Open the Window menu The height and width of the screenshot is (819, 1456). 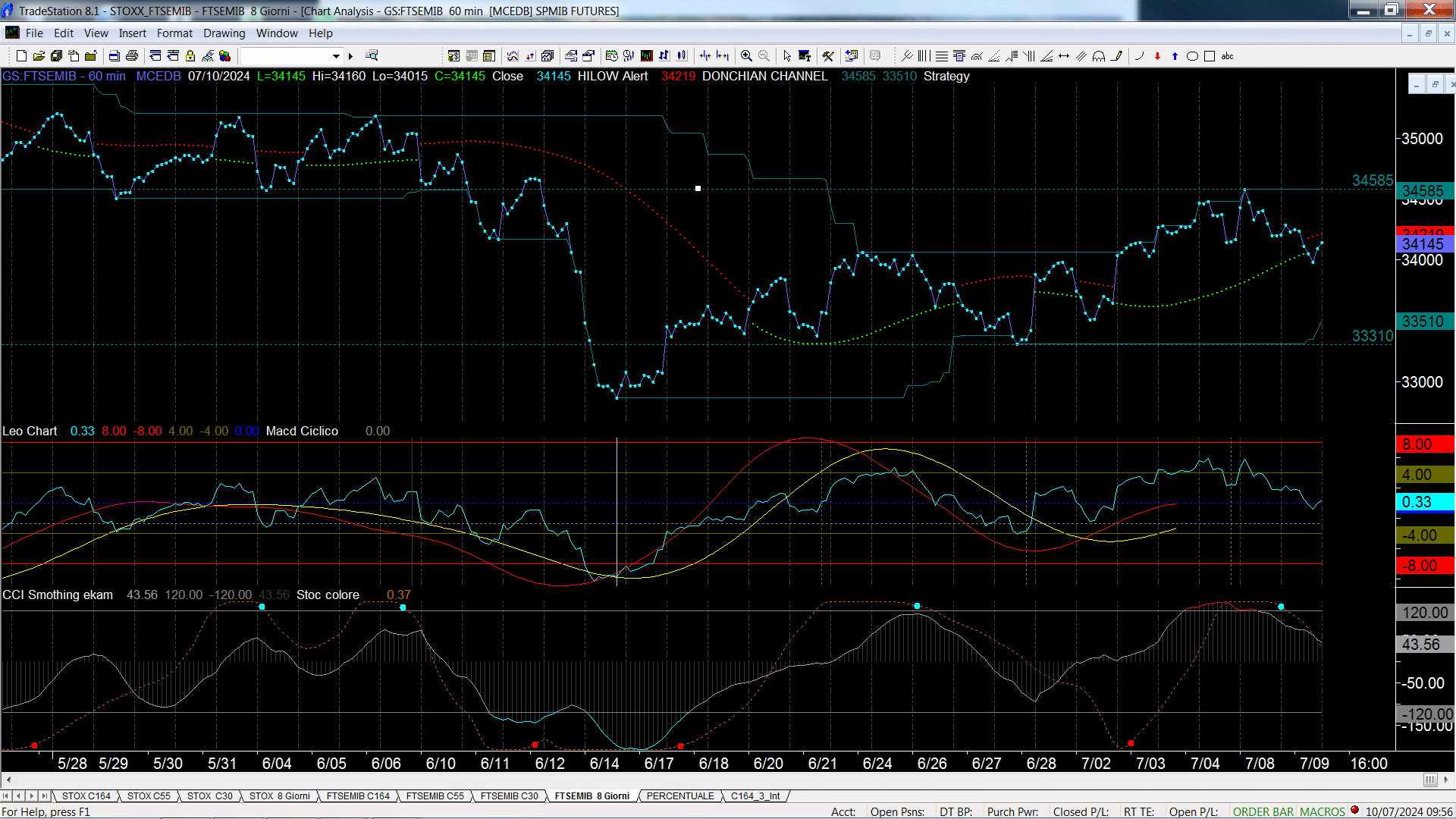point(277,33)
